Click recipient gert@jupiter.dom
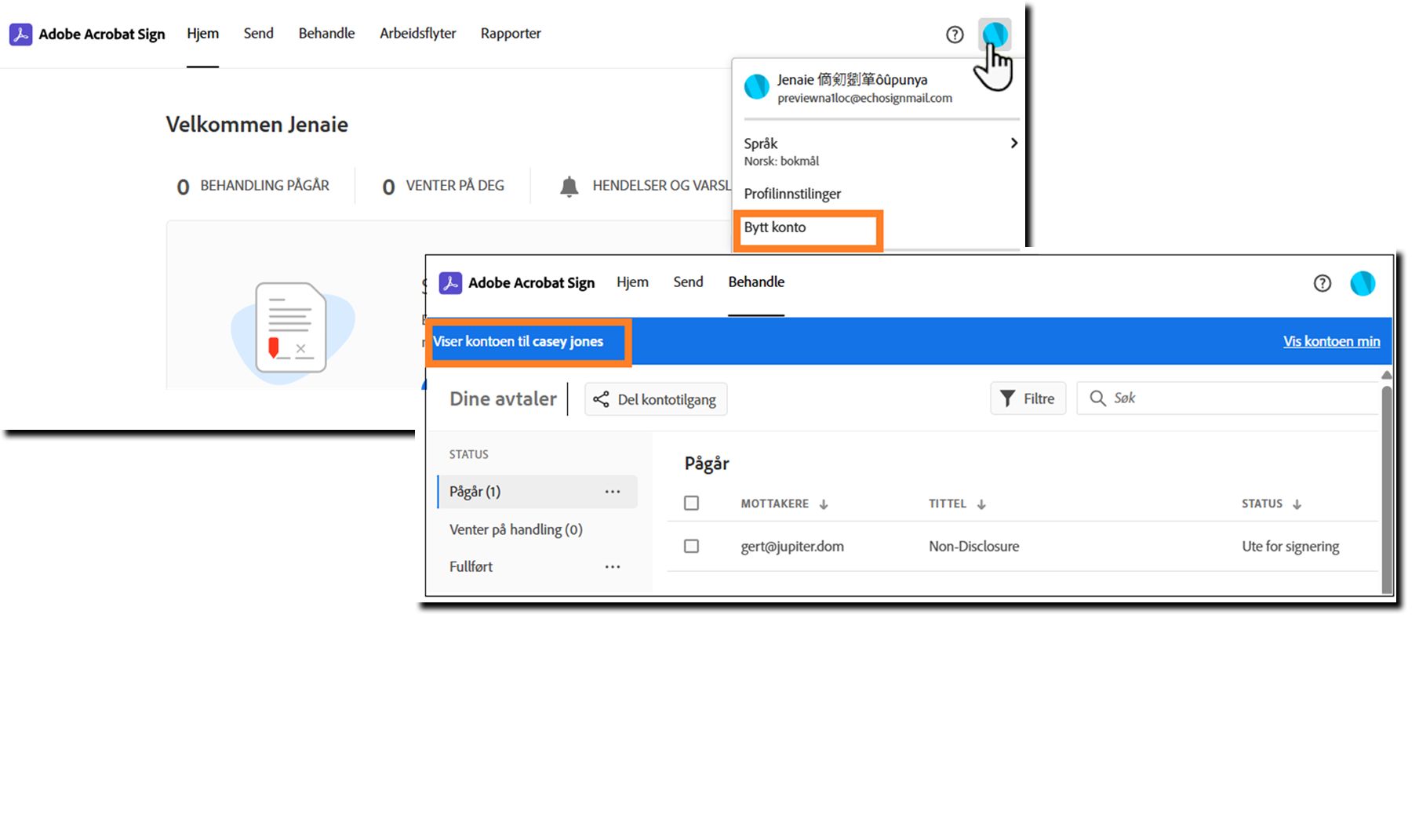 coord(792,547)
